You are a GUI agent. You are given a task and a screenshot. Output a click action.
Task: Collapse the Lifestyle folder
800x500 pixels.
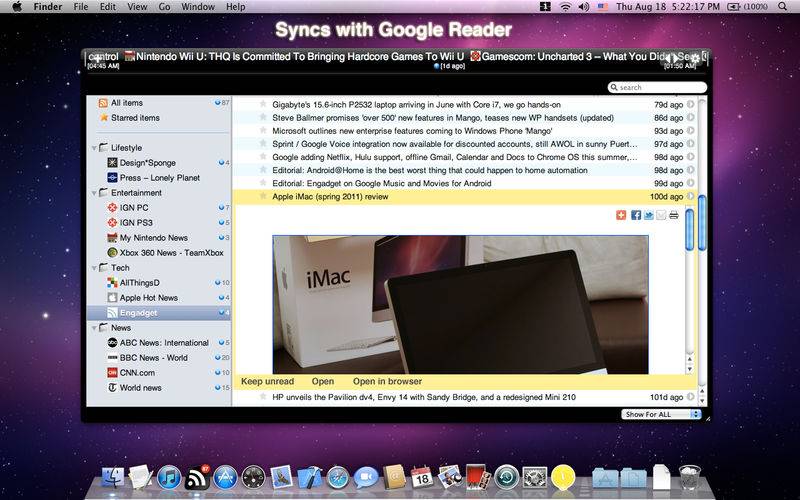coord(94,148)
